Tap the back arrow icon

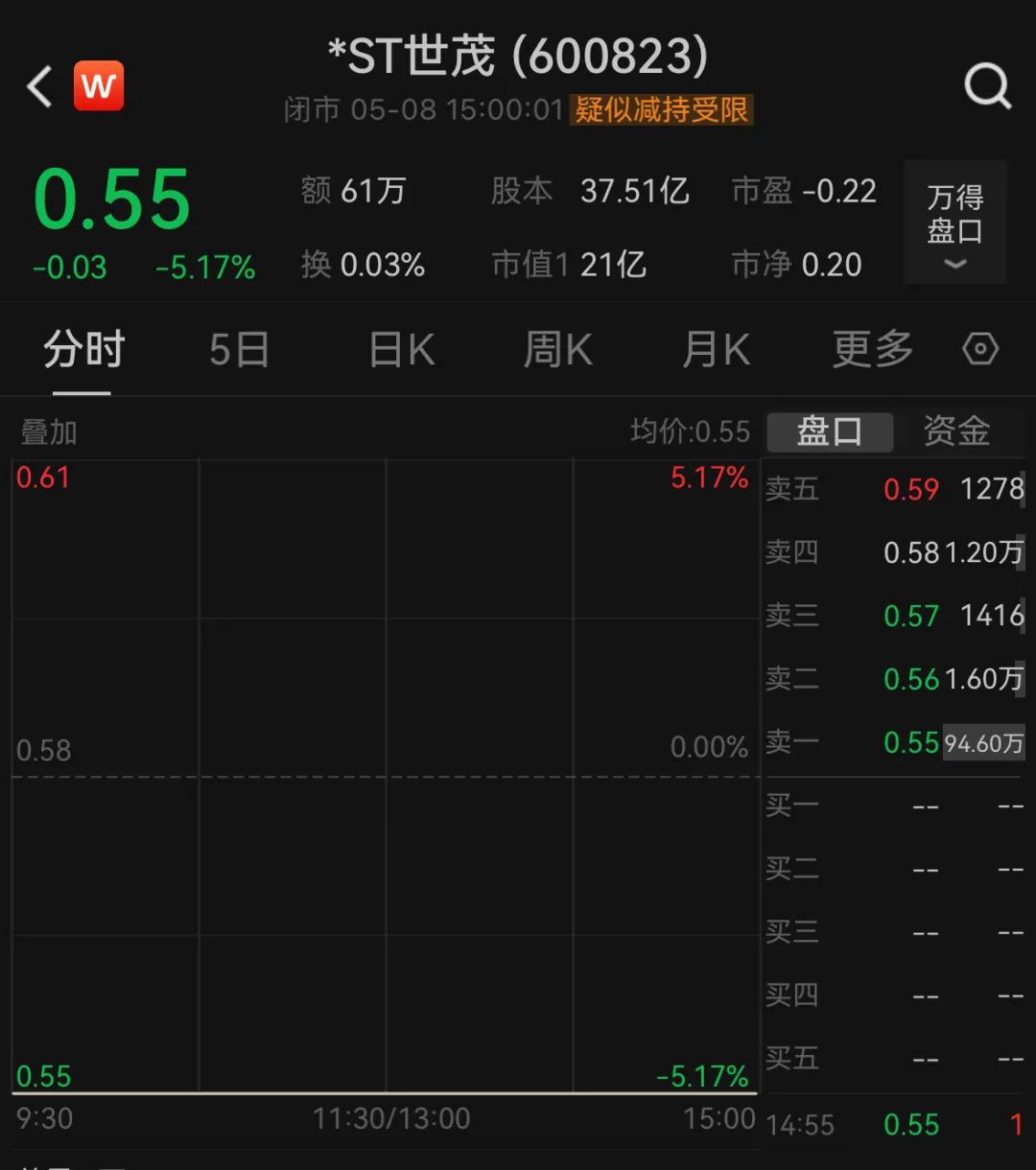[40, 87]
